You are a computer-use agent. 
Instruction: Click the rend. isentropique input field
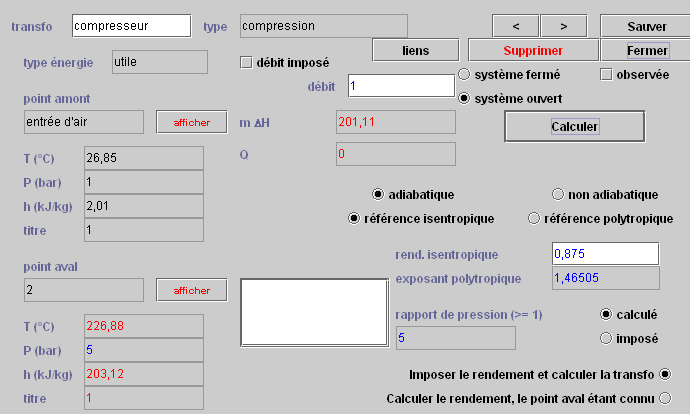coord(606,254)
